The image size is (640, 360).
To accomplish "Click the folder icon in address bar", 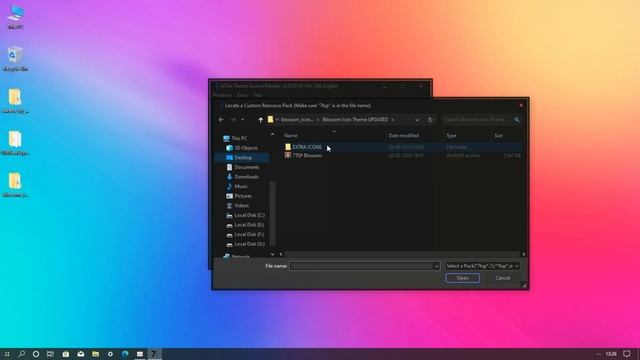I will 270,119.
